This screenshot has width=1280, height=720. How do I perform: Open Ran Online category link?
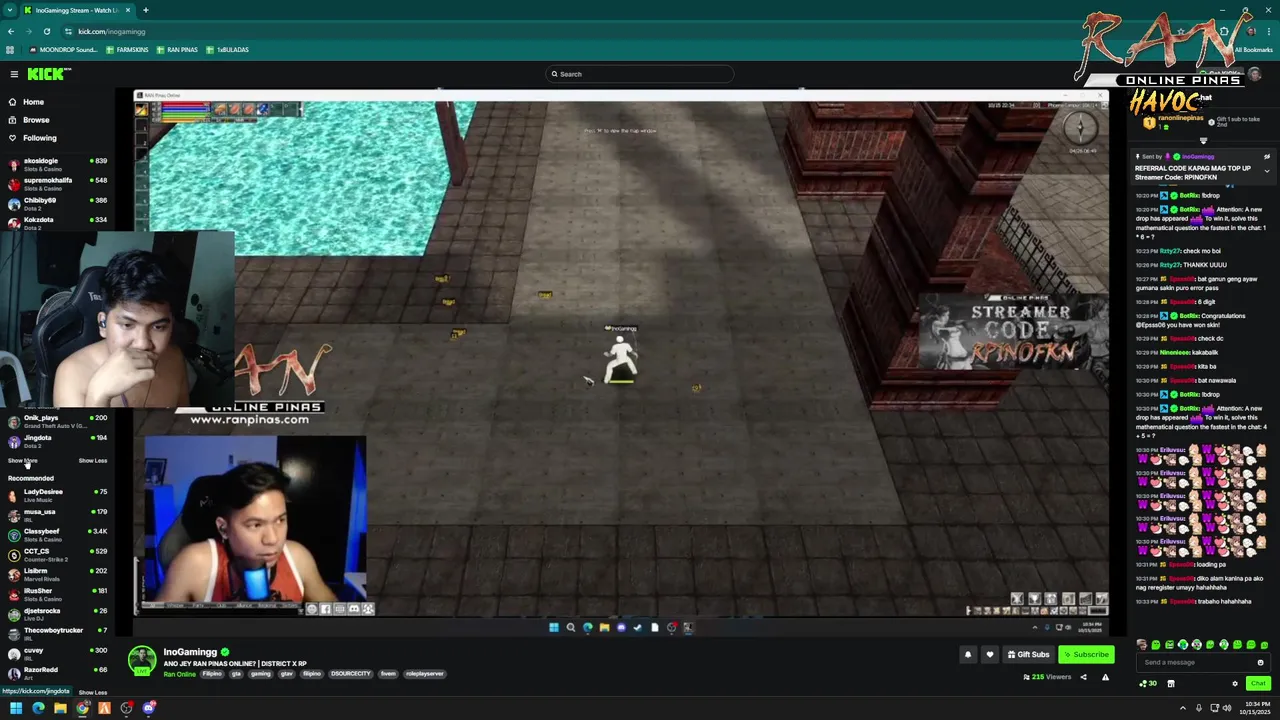point(180,674)
